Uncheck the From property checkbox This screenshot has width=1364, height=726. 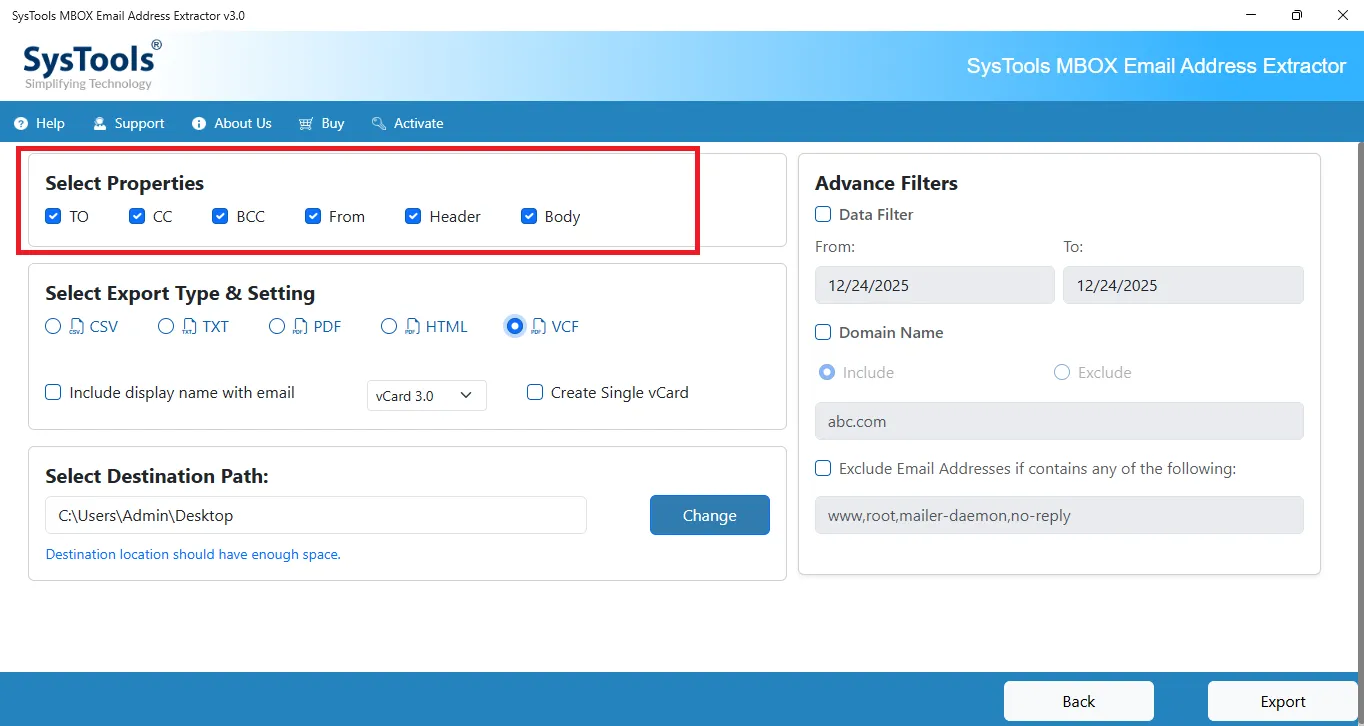click(x=313, y=216)
